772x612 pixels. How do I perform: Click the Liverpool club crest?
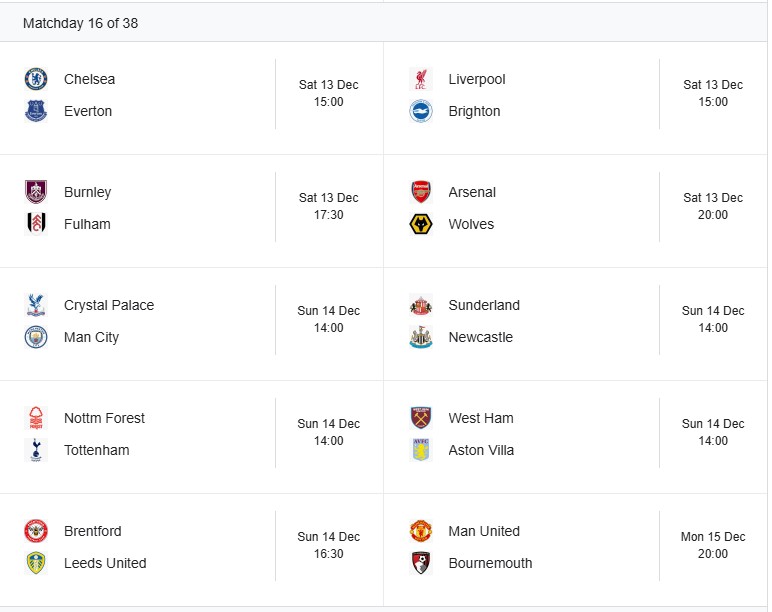pyautogui.click(x=421, y=79)
